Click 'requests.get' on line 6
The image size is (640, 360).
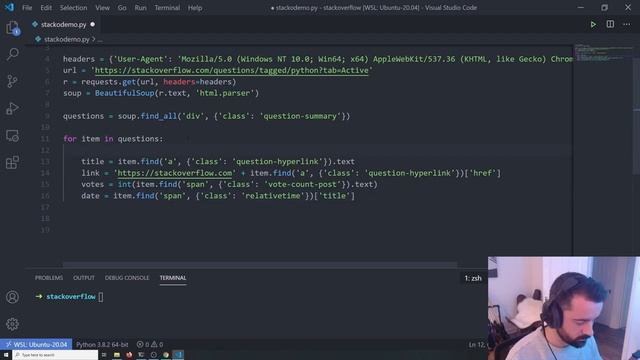coord(108,82)
